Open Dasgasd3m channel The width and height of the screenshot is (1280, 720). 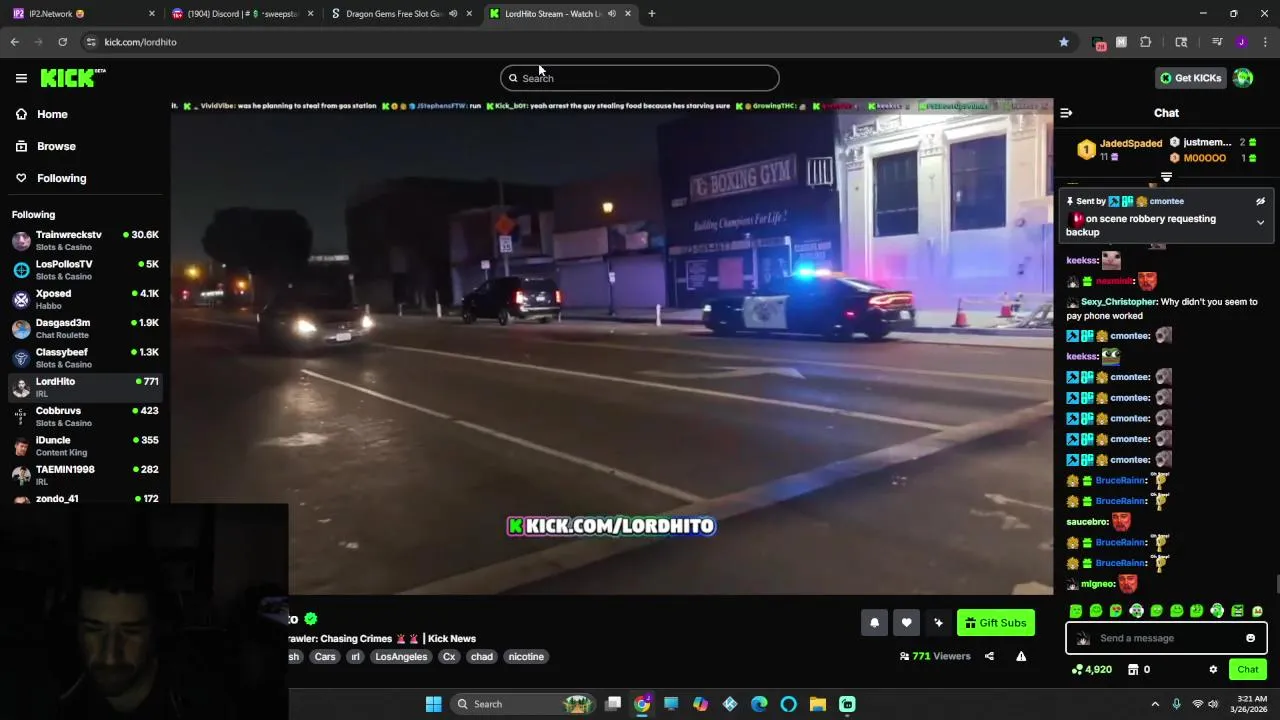coord(85,329)
